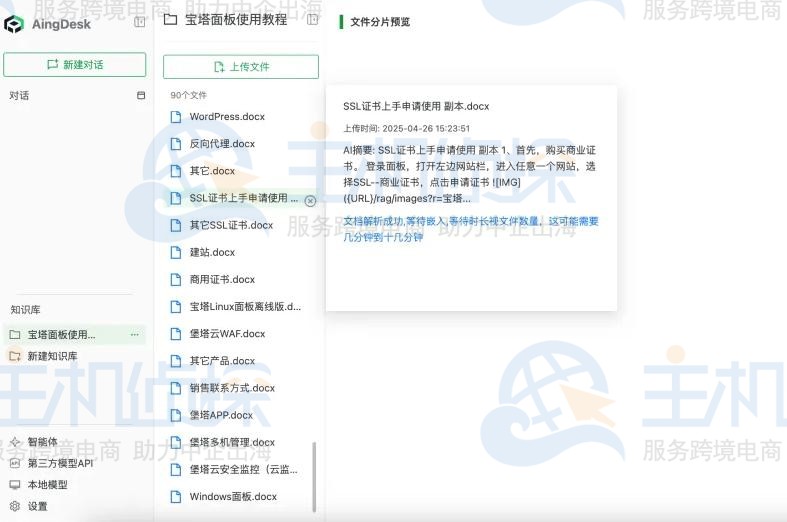Image resolution: width=787 pixels, height=522 pixels.
Task: Select the SSL证书上手申请使用 file row
Action: [241, 198]
